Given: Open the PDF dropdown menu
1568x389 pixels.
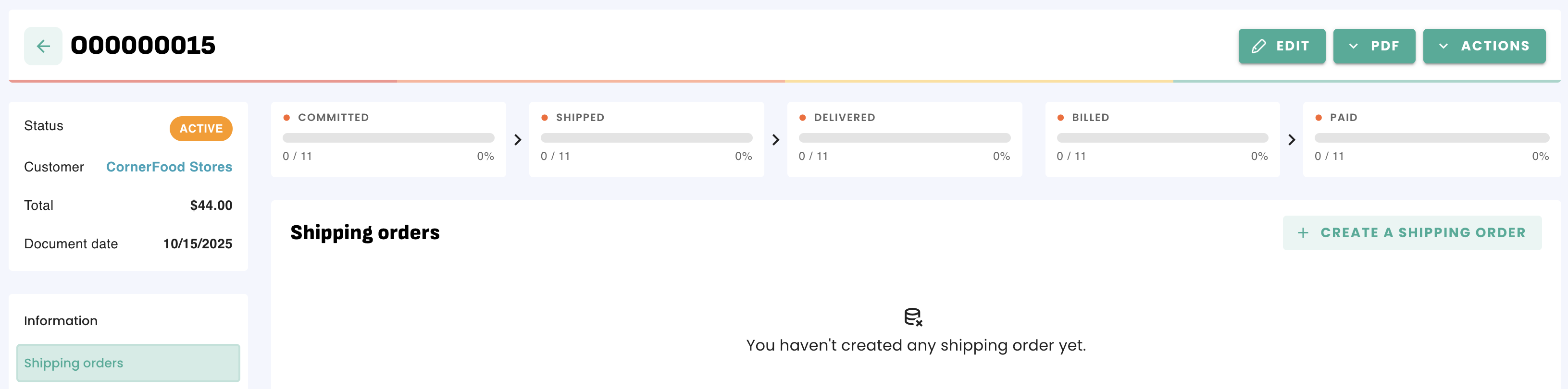Looking at the screenshot, I should coord(1374,46).
